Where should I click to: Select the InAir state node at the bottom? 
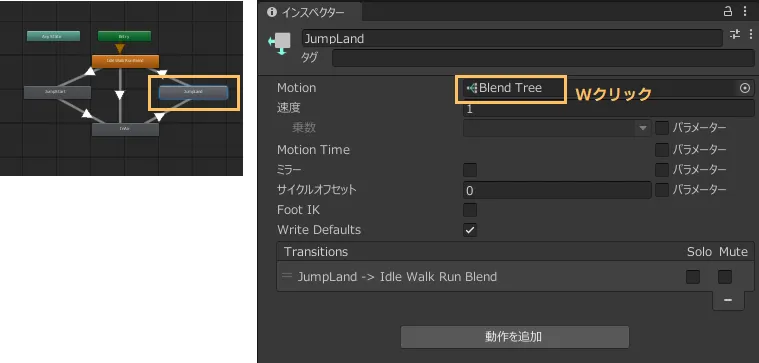125,129
